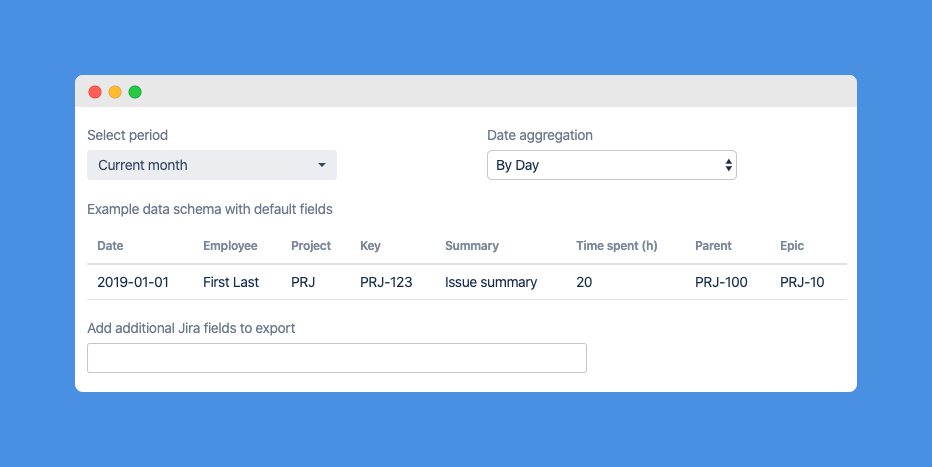Open the Date aggregation By Day select
The width and height of the screenshot is (932, 467).
(612, 165)
